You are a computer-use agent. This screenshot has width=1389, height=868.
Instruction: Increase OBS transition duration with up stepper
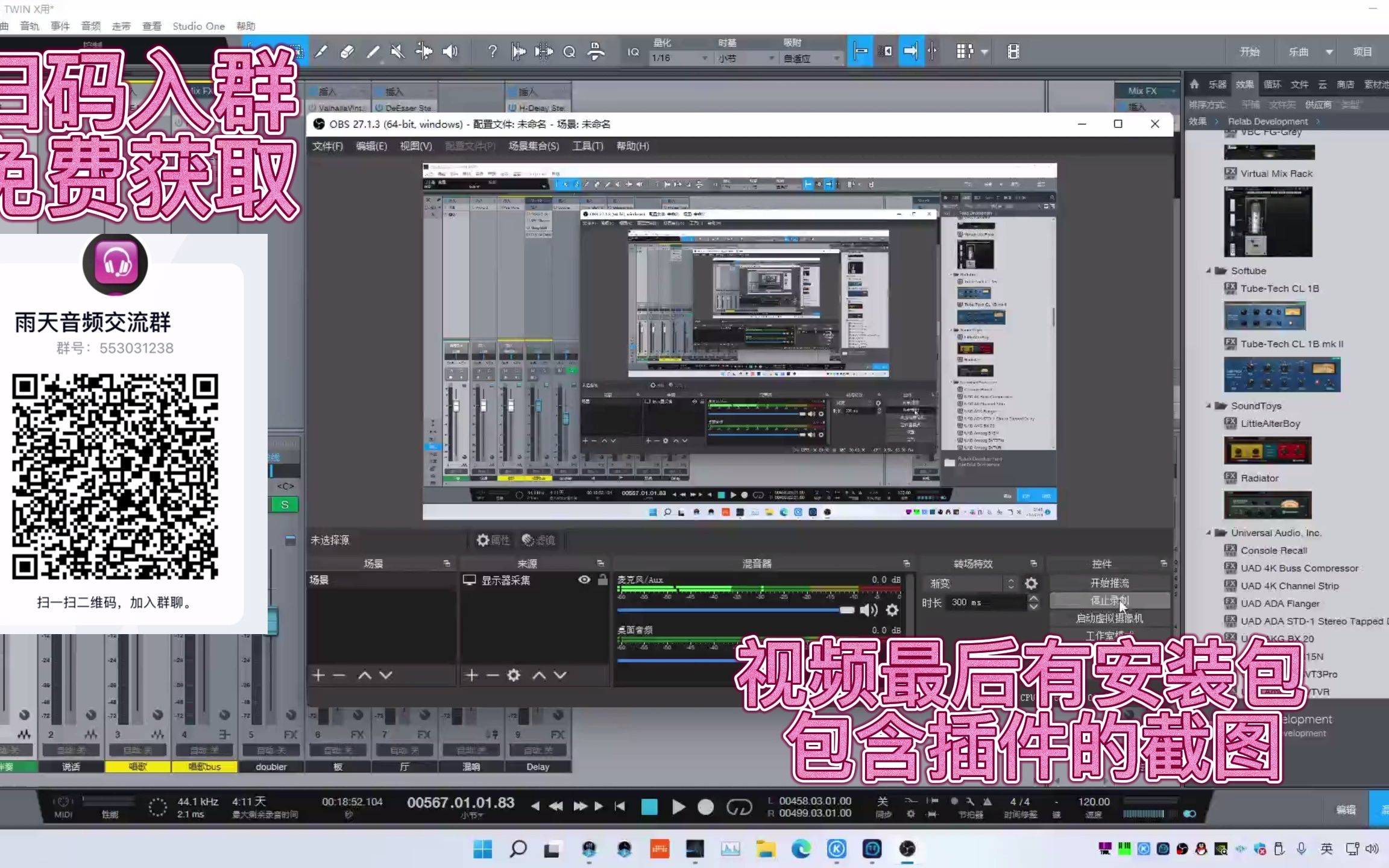pyautogui.click(x=1033, y=598)
